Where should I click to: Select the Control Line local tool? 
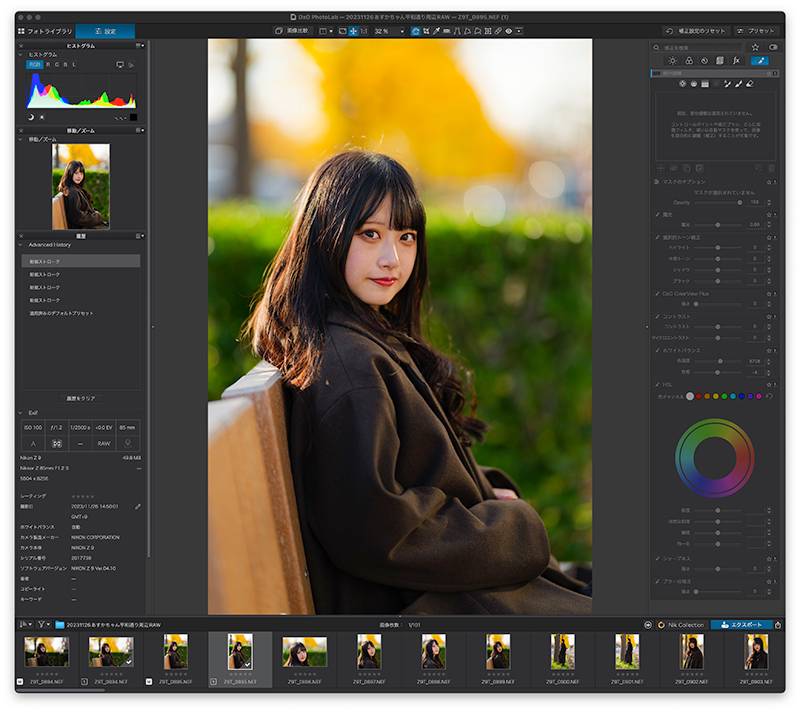tap(693, 84)
